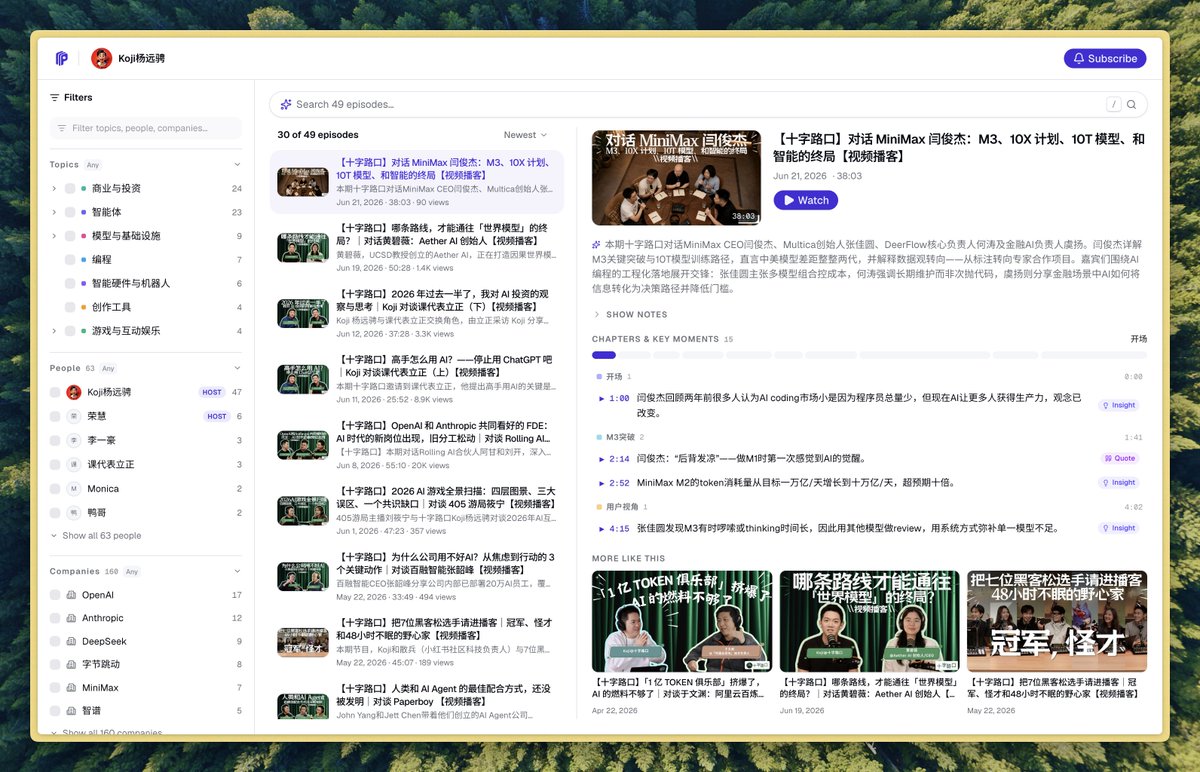Open the Newest sort dropdown
Screen dimensions: 1200x772
(x=525, y=135)
